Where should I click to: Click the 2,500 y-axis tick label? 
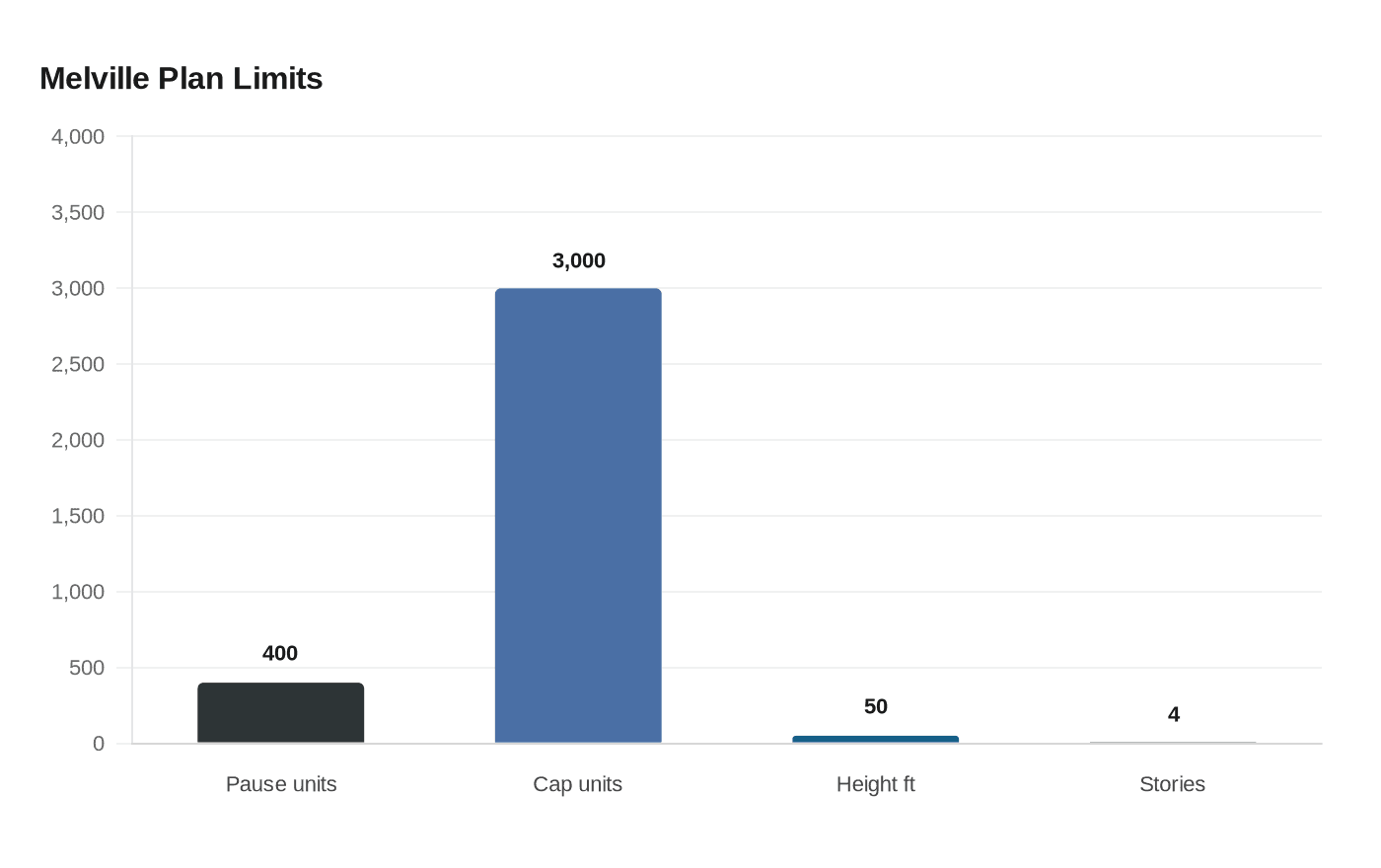78,365
